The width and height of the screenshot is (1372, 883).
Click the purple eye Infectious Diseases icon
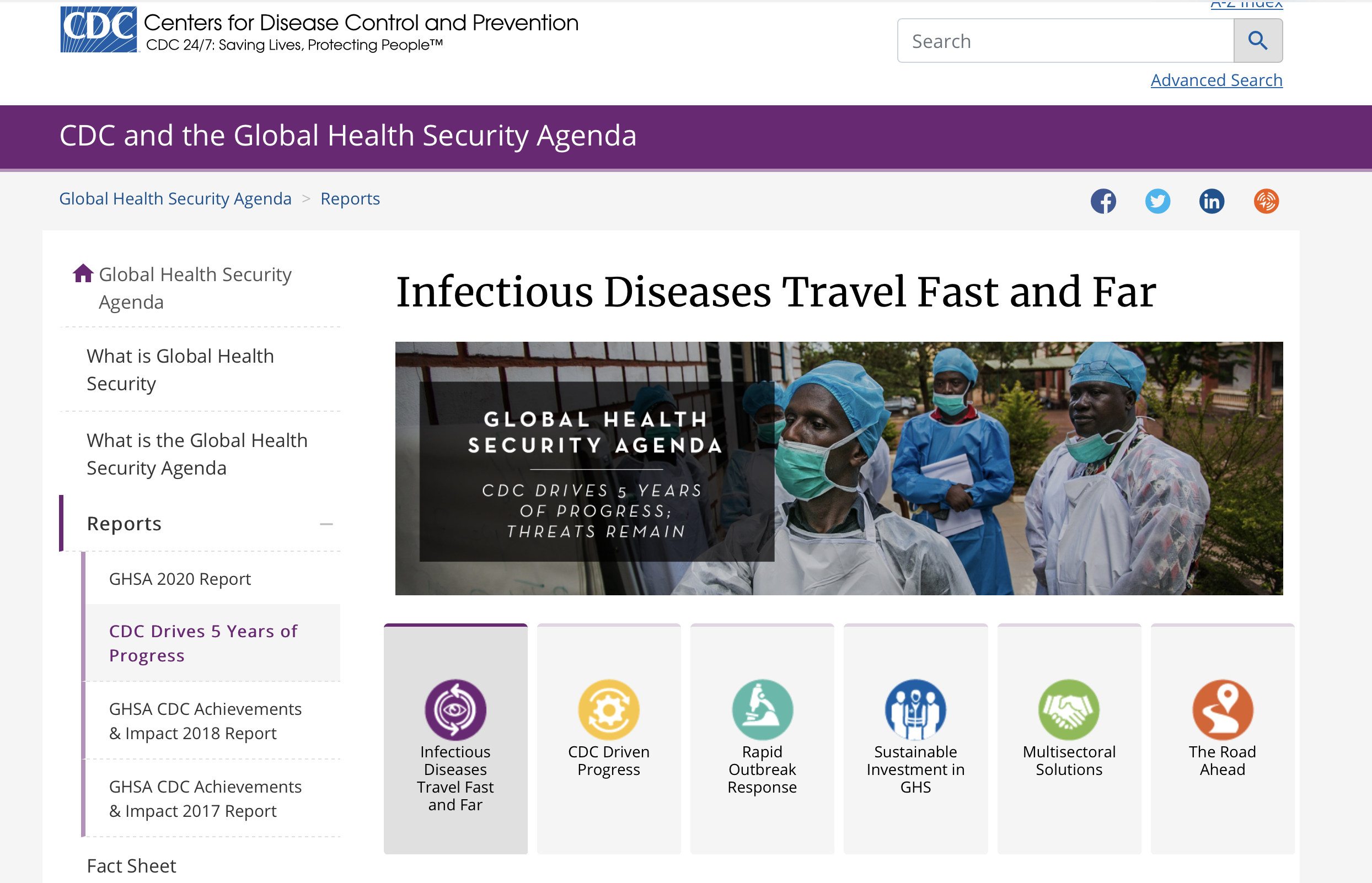(x=455, y=710)
